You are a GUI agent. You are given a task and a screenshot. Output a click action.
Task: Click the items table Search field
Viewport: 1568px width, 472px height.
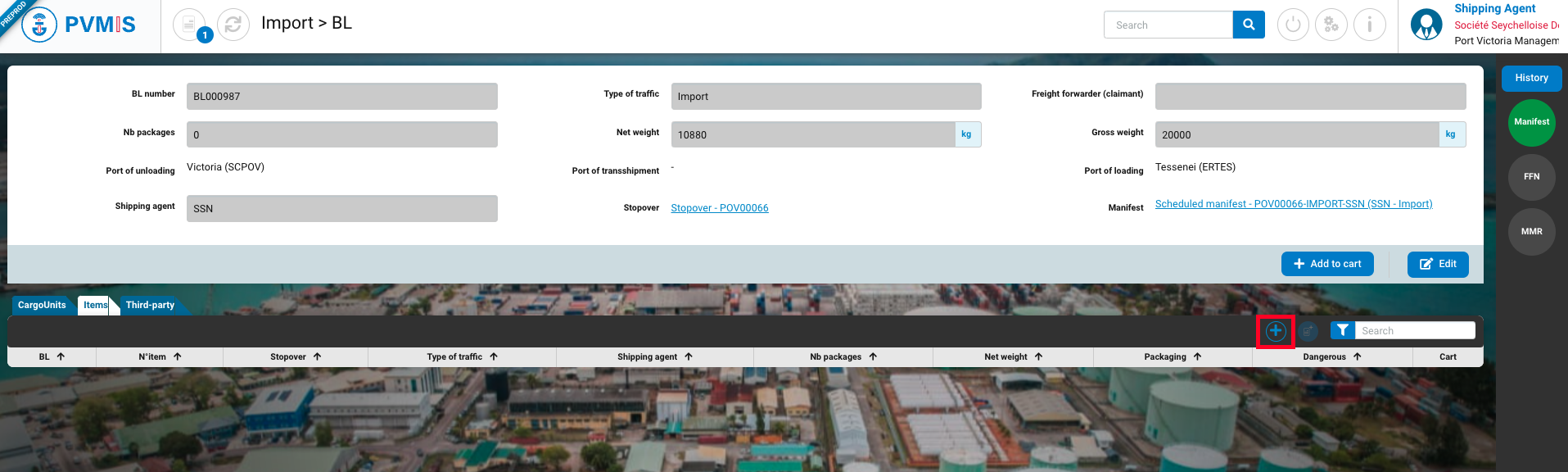coord(1414,330)
